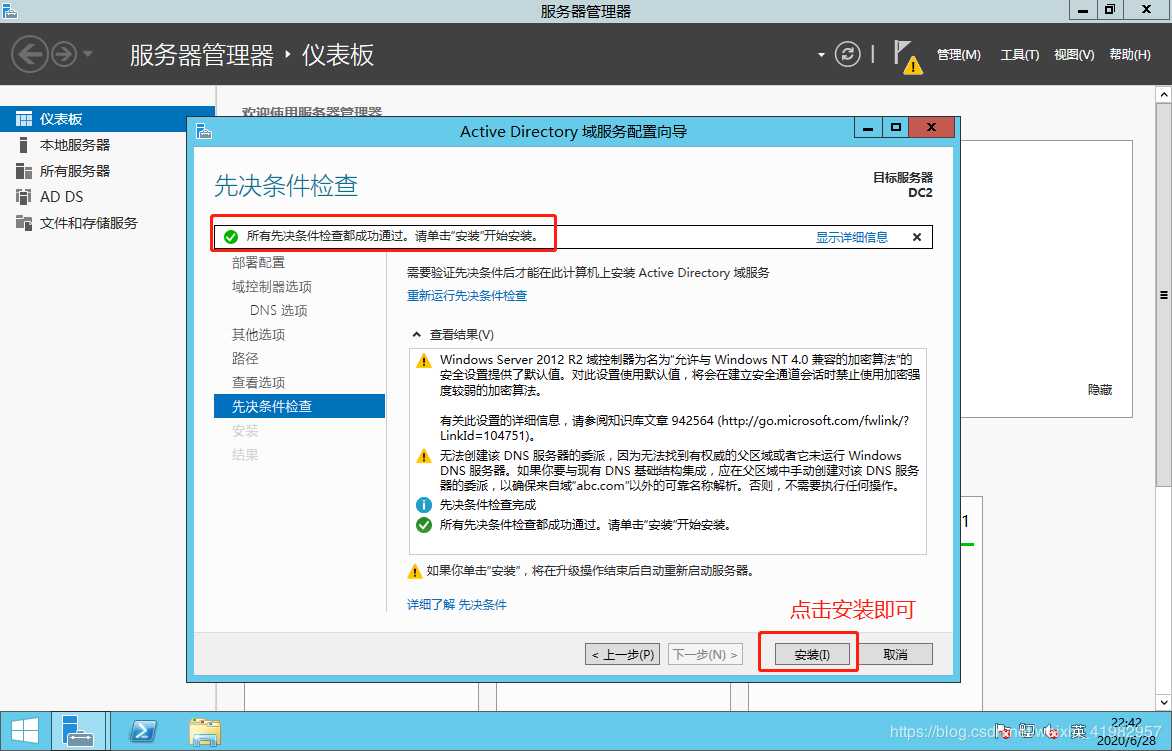1172x751 pixels.
Task: Click the 所有服务器 sidebar icon
Action: click(24, 171)
